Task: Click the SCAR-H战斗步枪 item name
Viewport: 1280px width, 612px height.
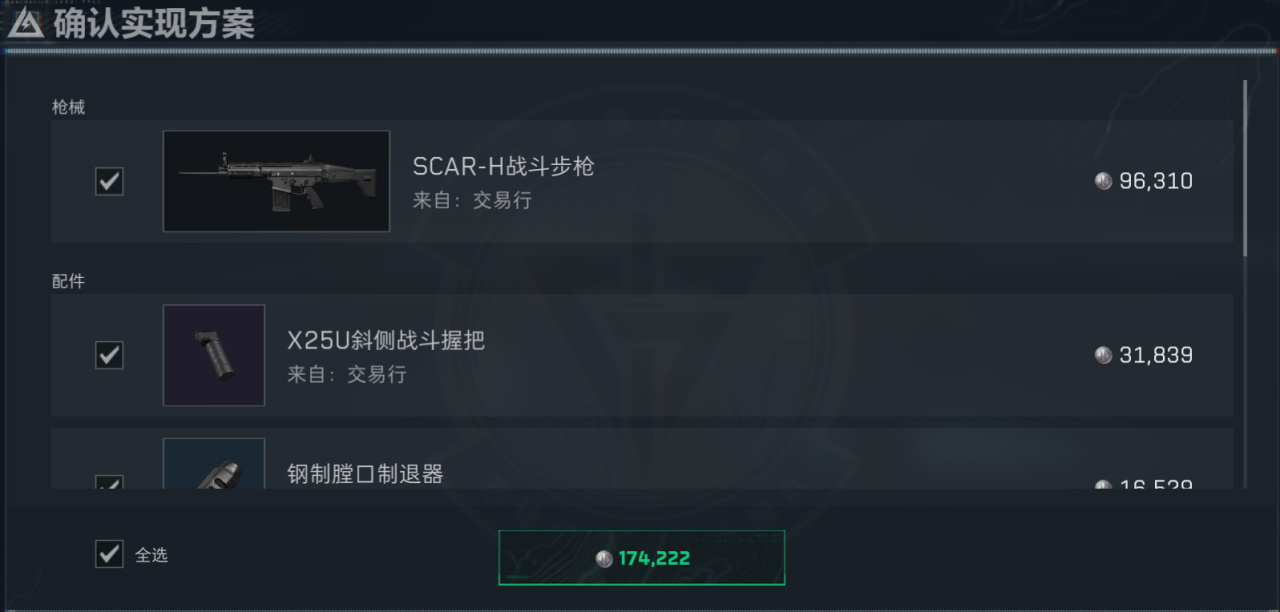Action: (x=503, y=166)
